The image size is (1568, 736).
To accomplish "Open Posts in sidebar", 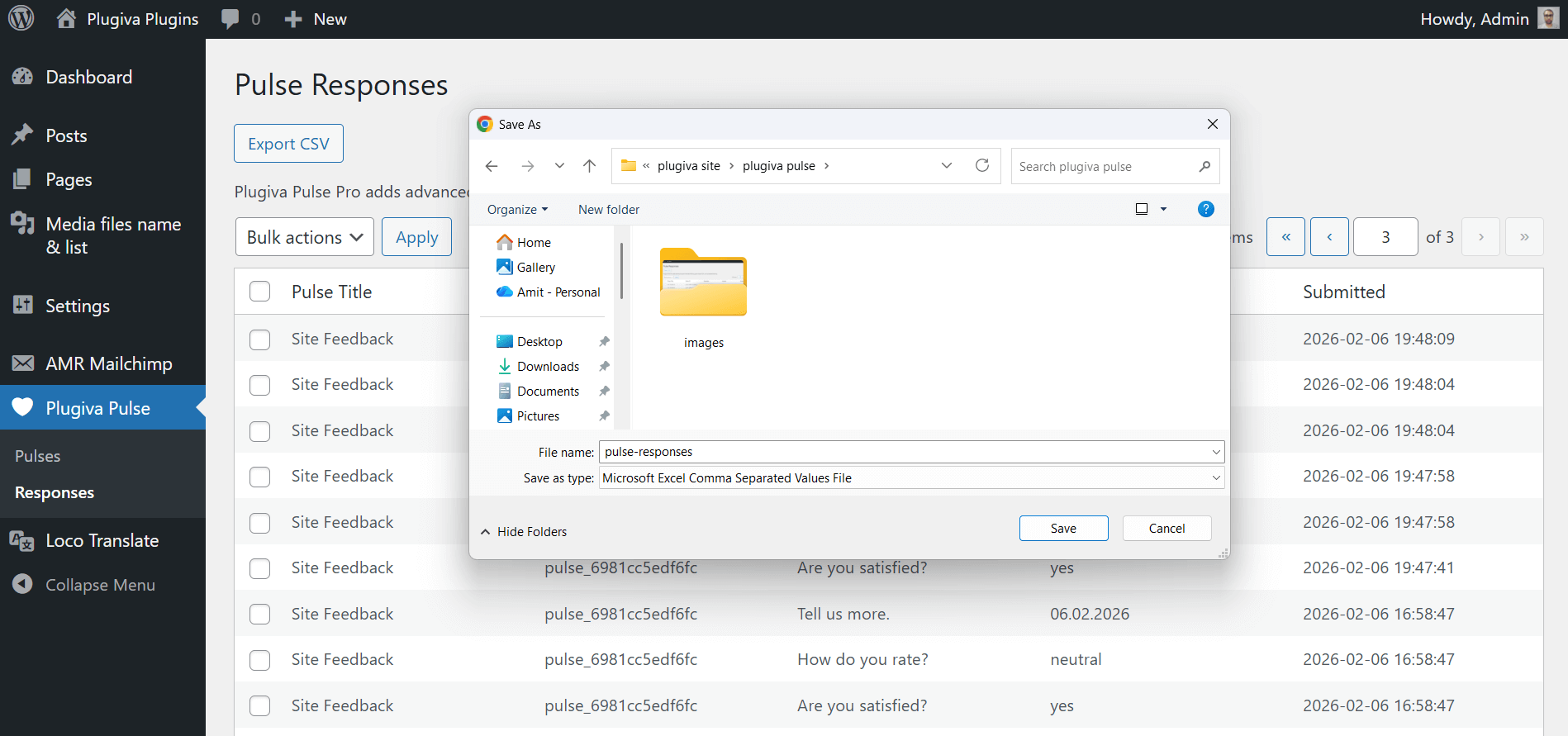I will tap(66, 135).
